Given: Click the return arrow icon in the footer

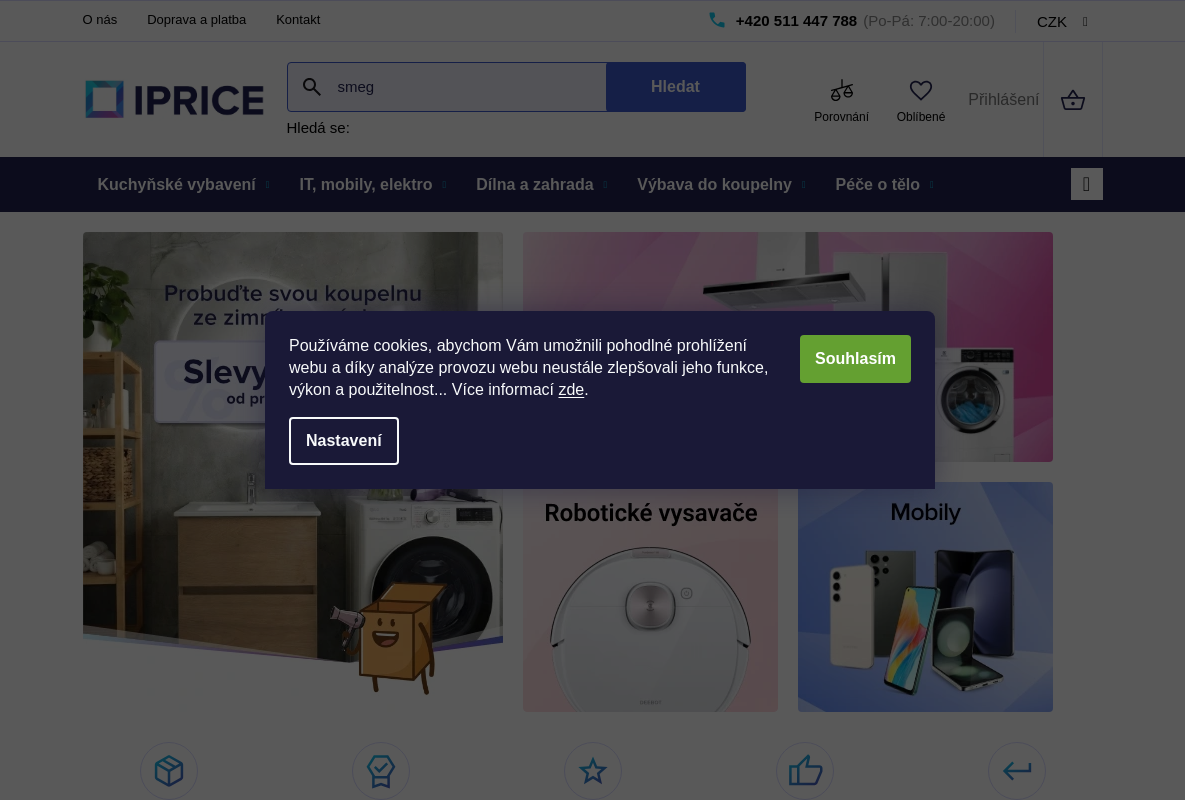Looking at the screenshot, I should click(1016, 771).
